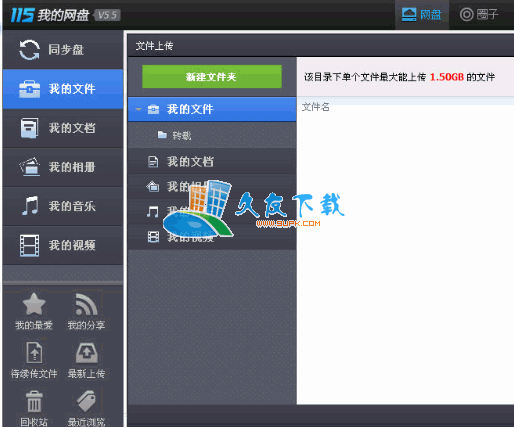
Task: Click music note icon in upload folder tree
Action: [x=153, y=211]
